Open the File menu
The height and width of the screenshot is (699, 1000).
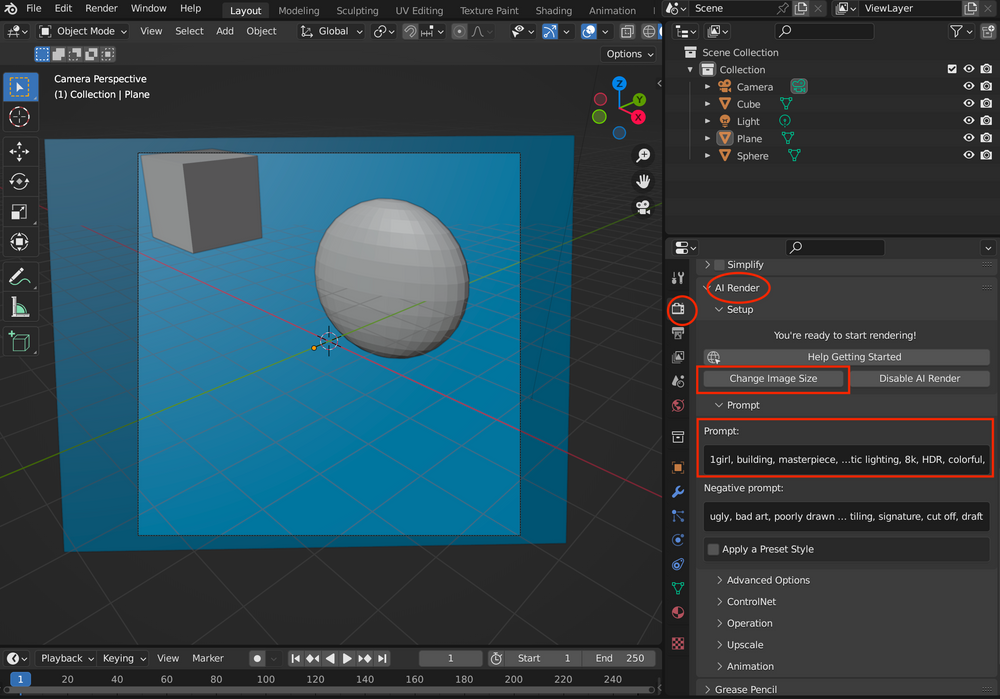pos(33,8)
